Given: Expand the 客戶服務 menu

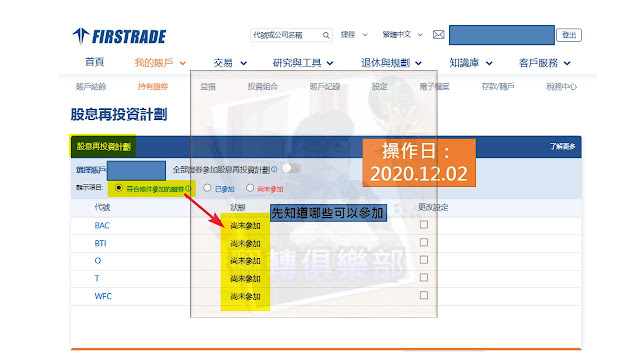Looking at the screenshot, I should pos(544,63).
